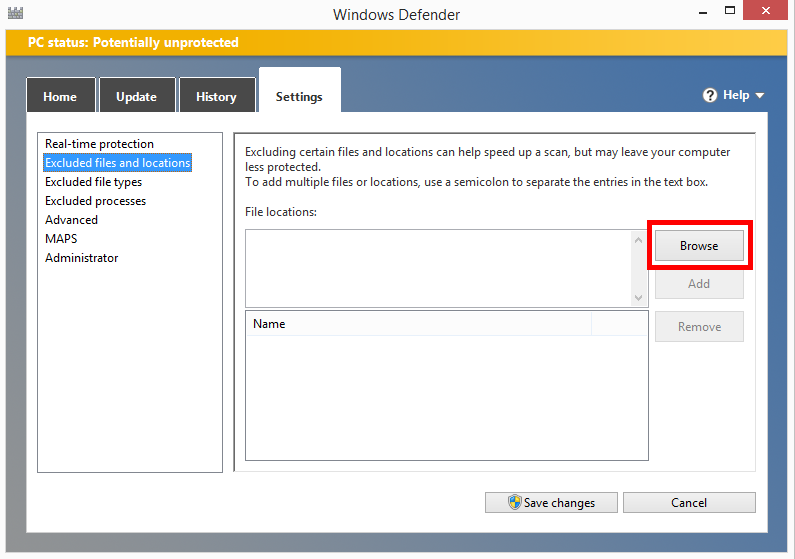Click the Add button
Image resolution: width=795 pixels, height=559 pixels.
699,284
